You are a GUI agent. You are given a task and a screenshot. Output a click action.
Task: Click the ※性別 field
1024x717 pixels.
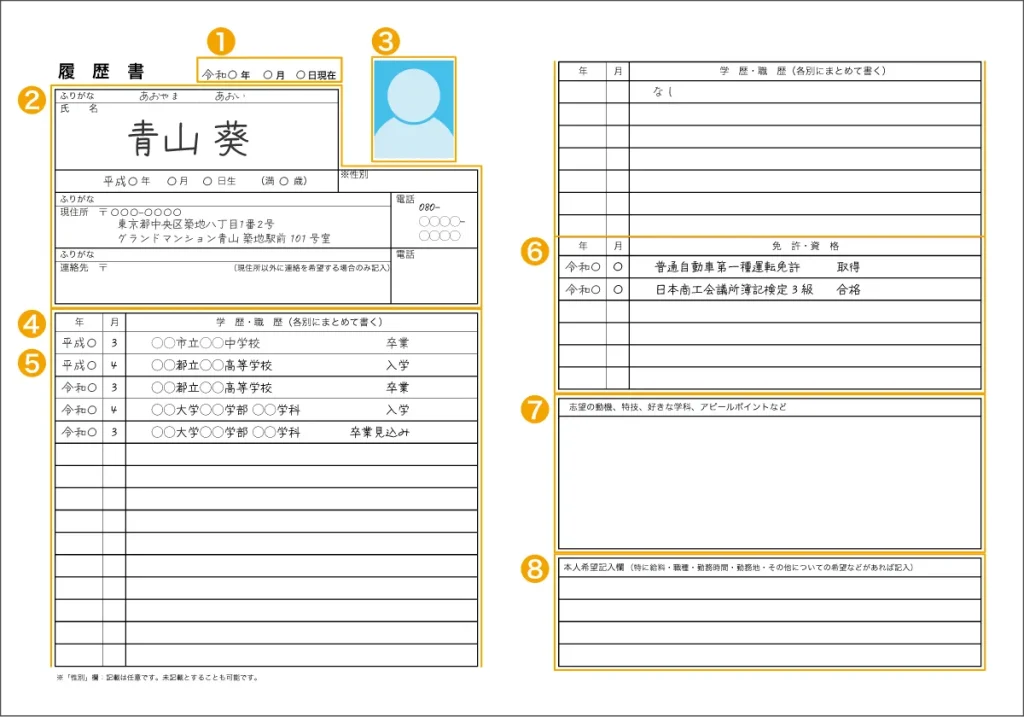pyautogui.click(x=408, y=181)
